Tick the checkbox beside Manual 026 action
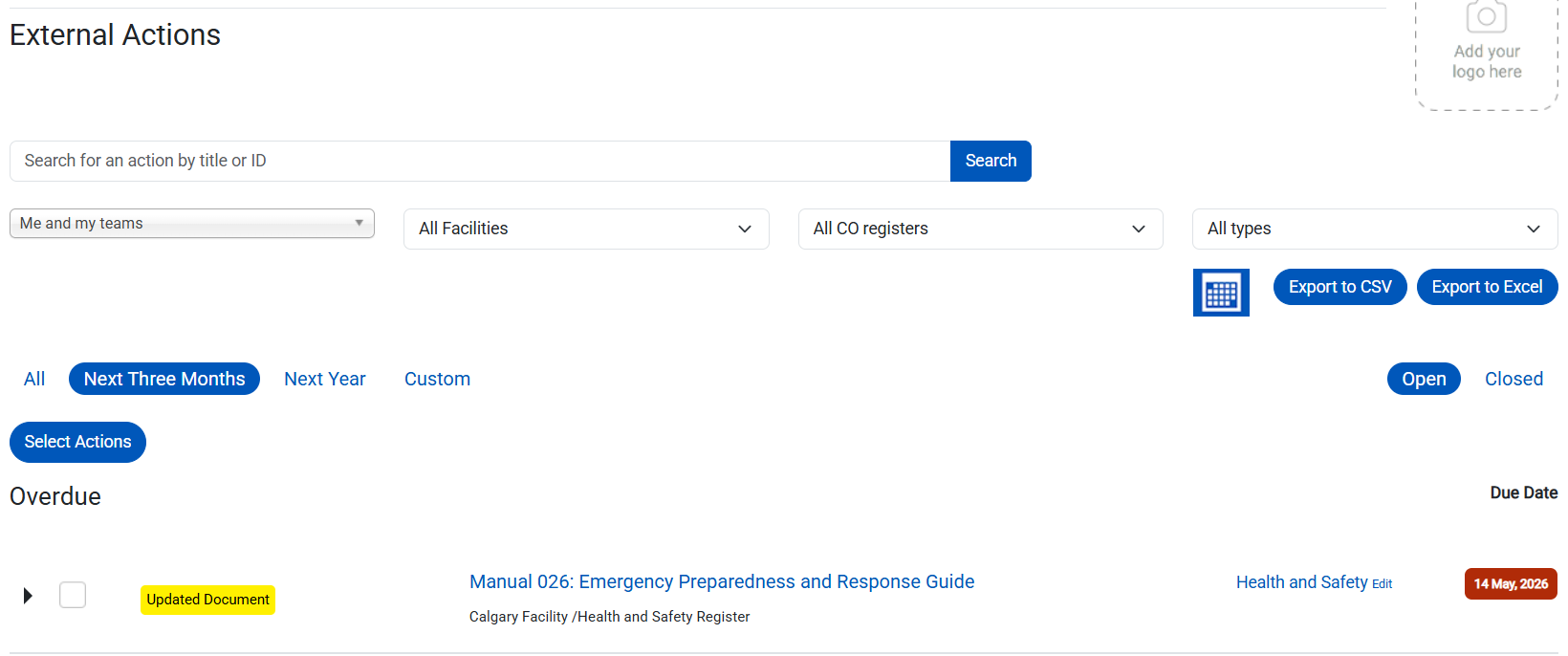The image size is (1568, 656). click(73, 595)
